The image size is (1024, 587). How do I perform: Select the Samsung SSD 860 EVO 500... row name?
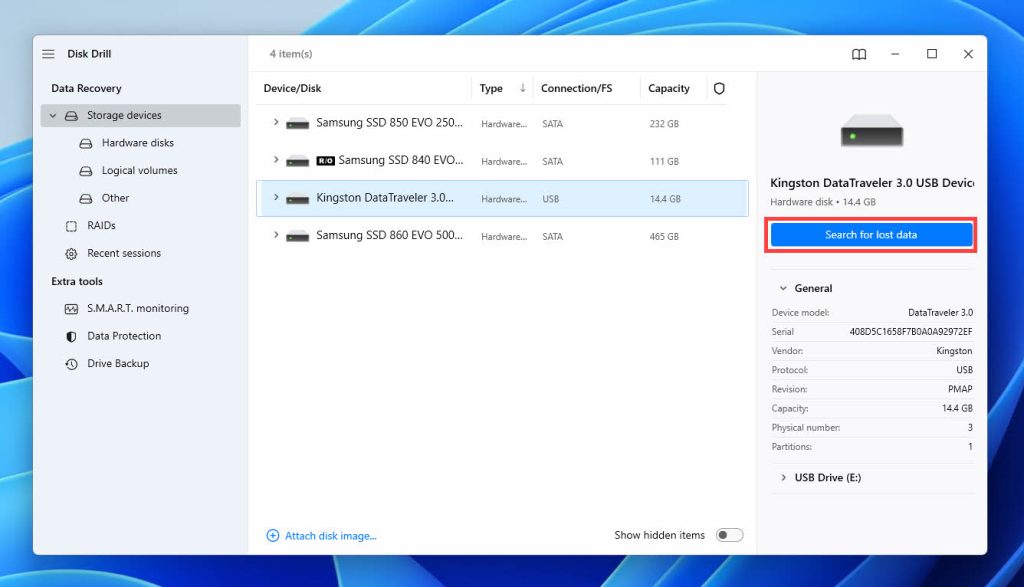[x=389, y=235]
